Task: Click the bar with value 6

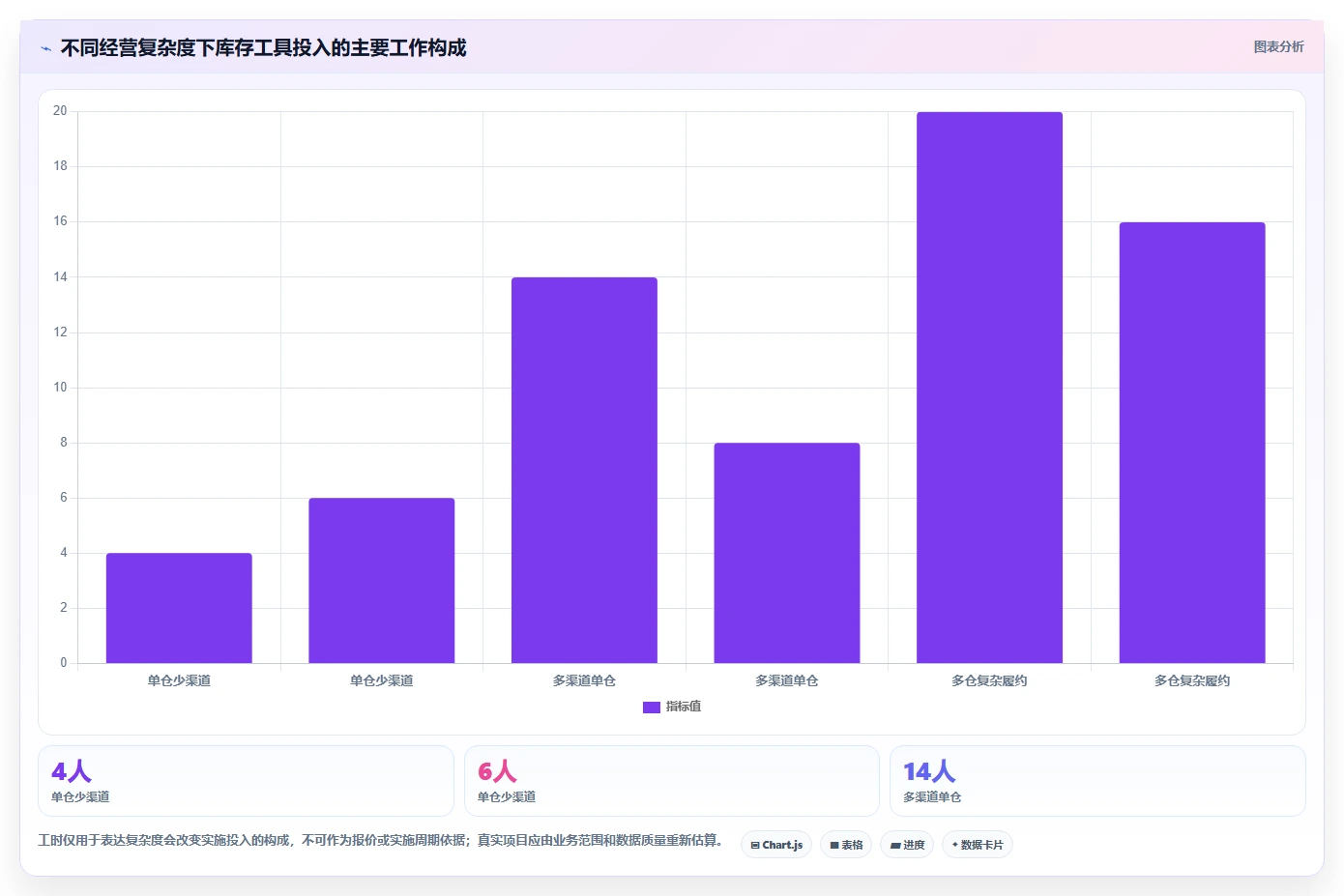Action: coord(382,581)
